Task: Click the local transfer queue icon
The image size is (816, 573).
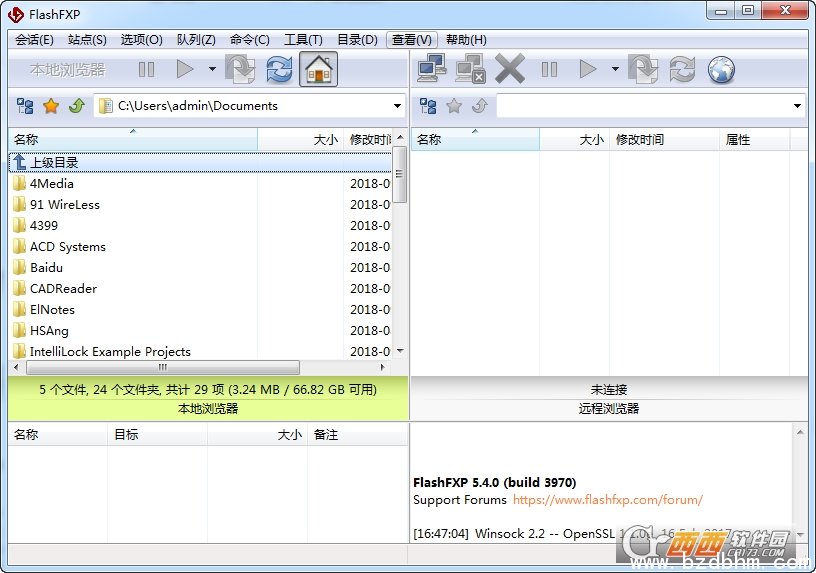Action: pos(240,69)
